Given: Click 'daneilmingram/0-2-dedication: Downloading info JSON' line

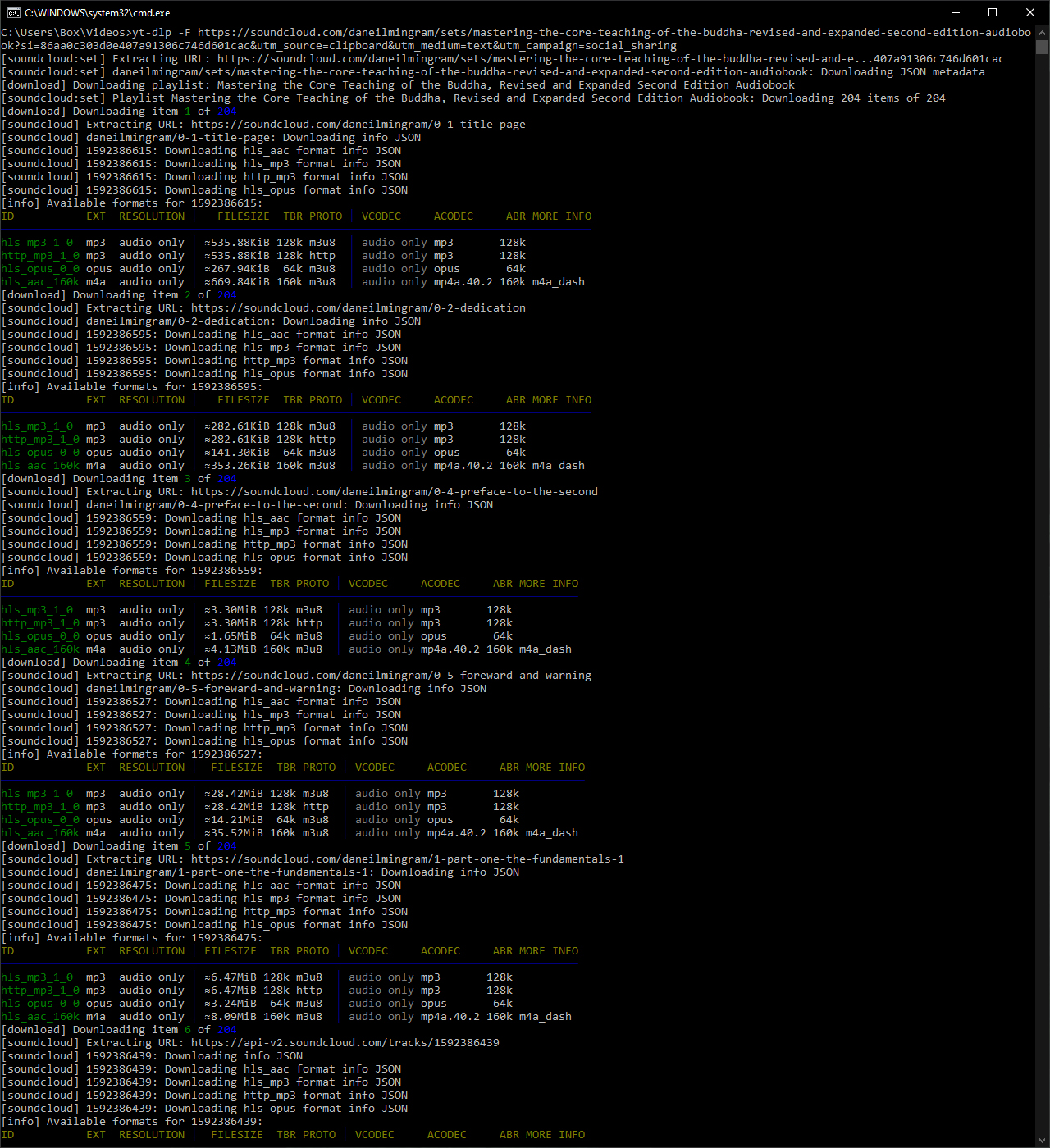Looking at the screenshot, I should tap(211, 321).
